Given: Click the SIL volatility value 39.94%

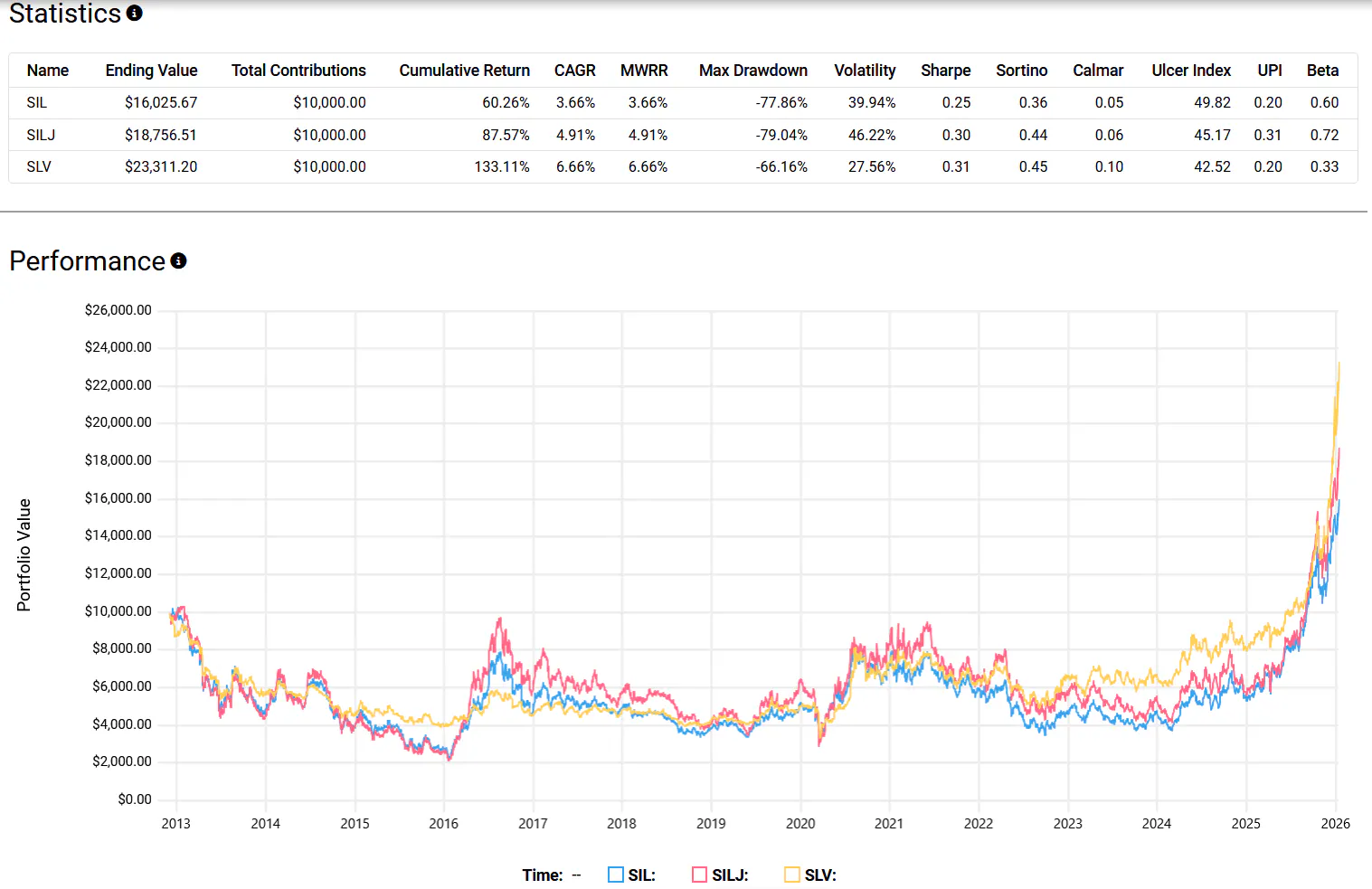Looking at the screenshot, I should [x=872, y=103].
